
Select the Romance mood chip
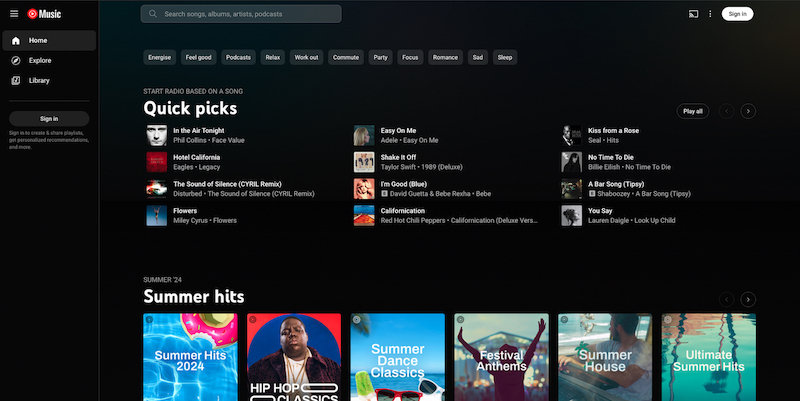[445, 57]
